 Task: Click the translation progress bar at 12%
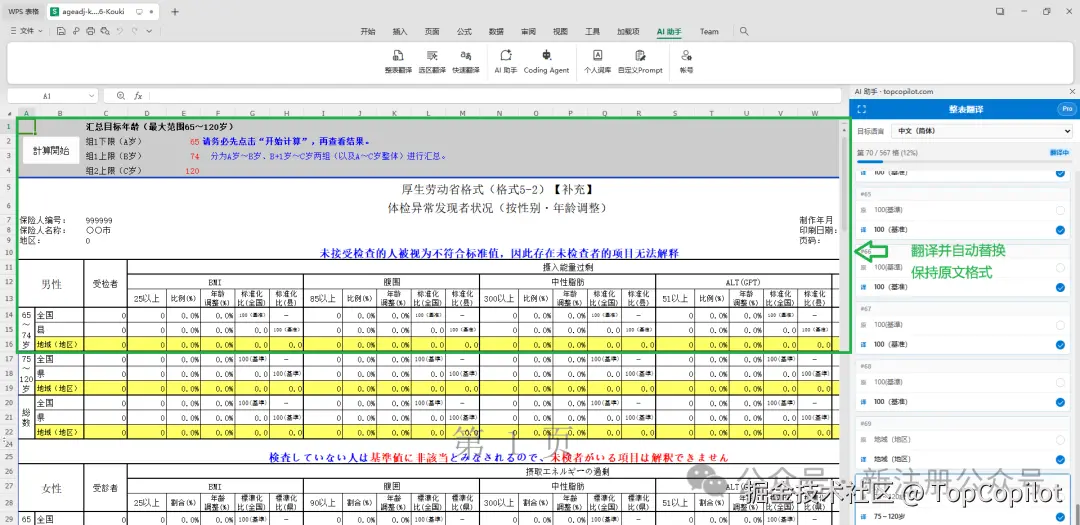click(963, 161)
